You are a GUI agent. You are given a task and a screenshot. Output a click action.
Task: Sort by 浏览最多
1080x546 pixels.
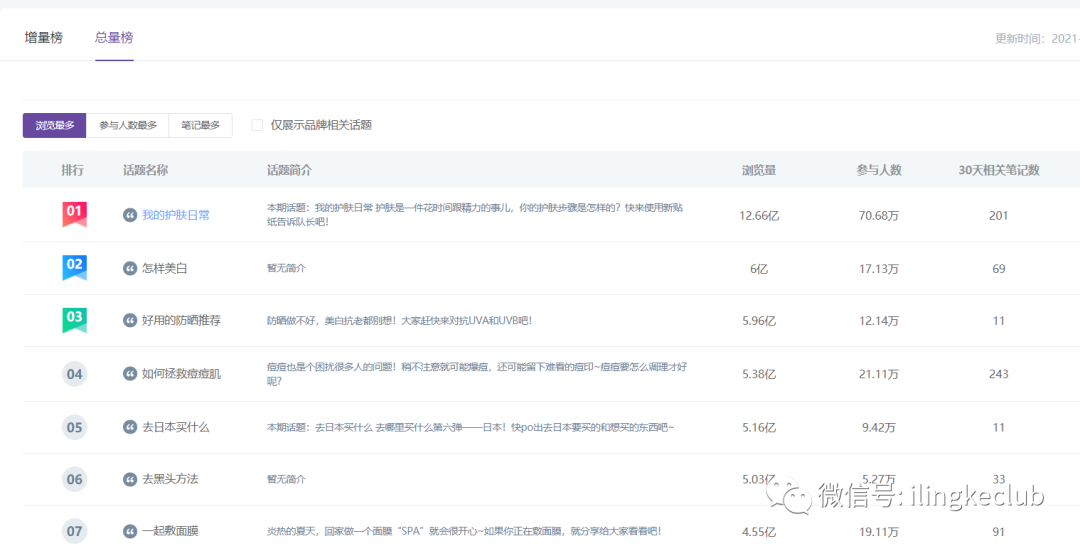(54, 125)
